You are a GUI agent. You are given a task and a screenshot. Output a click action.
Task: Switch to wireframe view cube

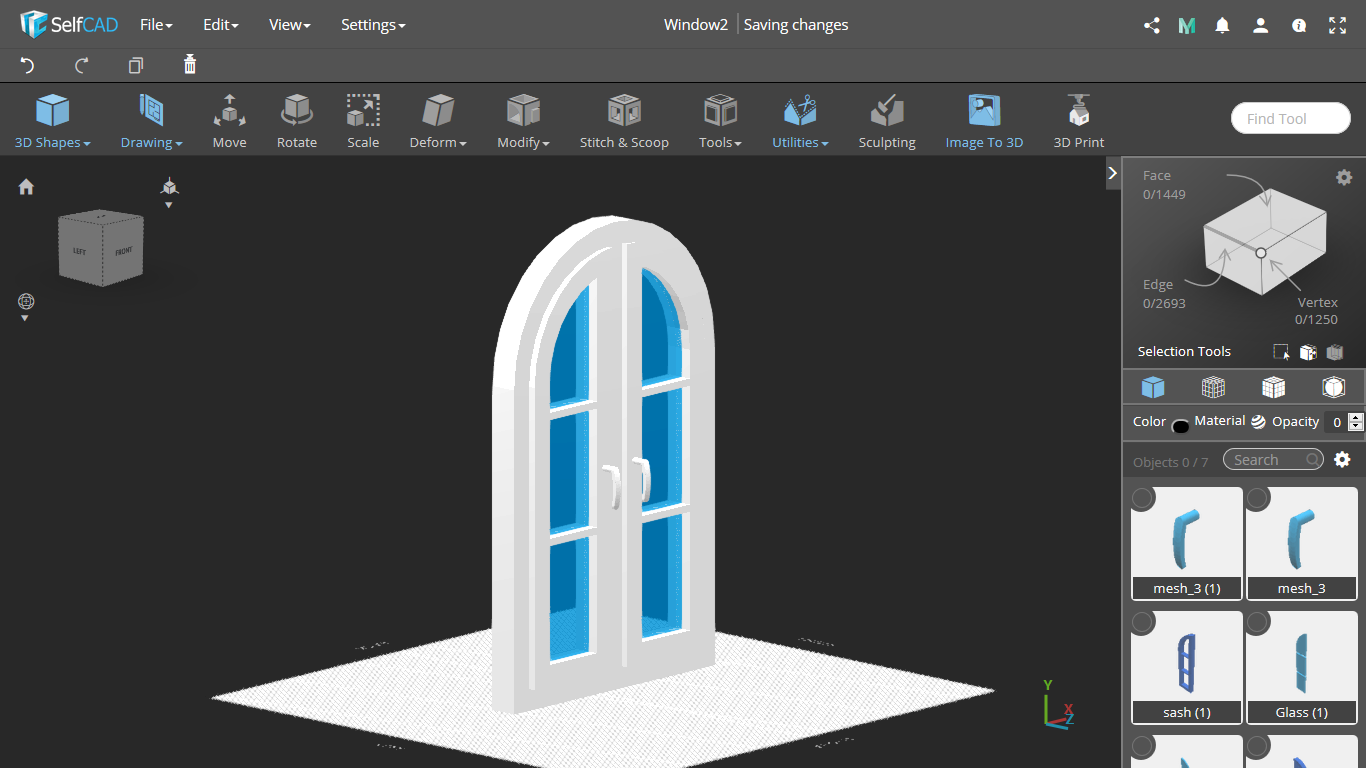pos(1213,387)
